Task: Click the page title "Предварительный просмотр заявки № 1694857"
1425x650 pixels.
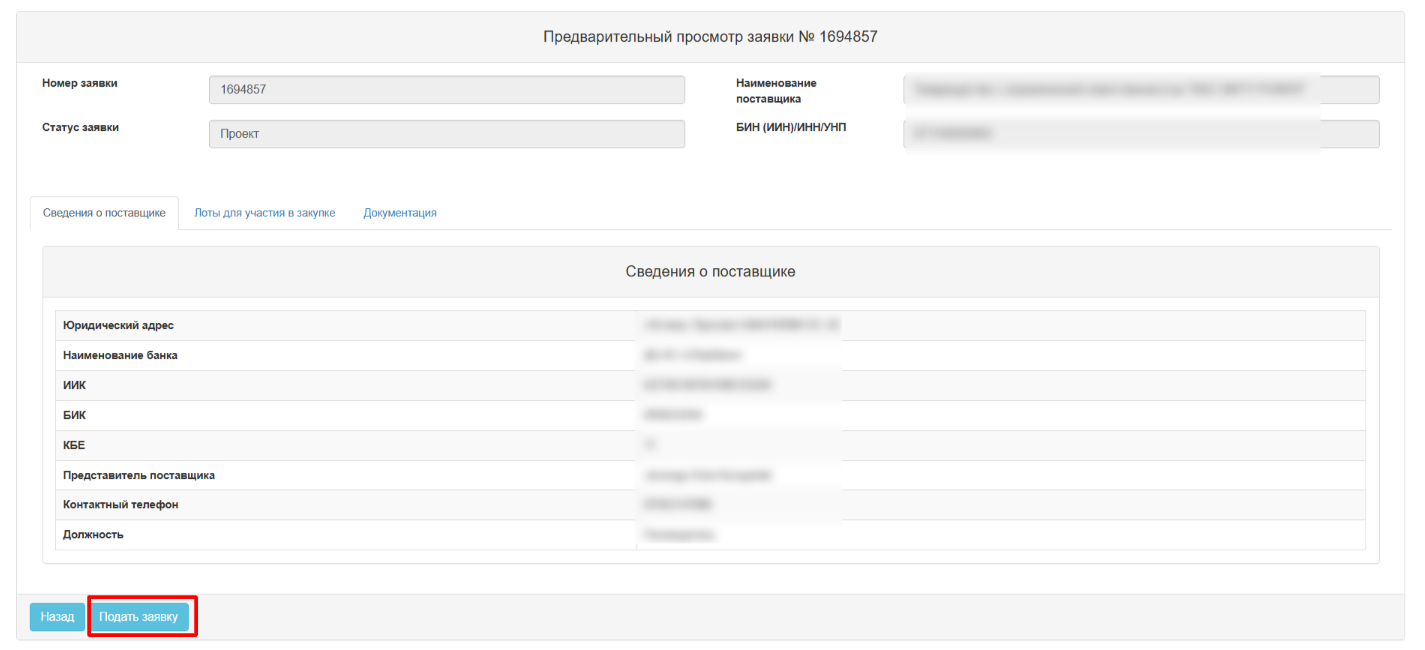Action: [710, 37]
